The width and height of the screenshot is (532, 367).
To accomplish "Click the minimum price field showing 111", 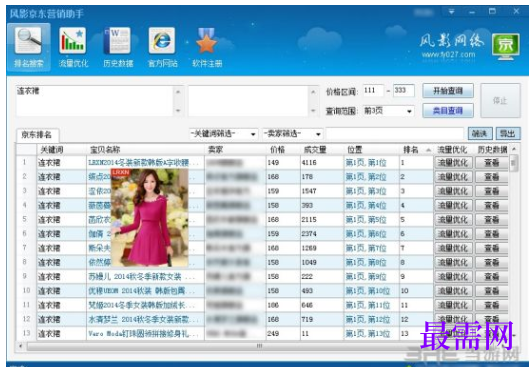I will point(373,91).
